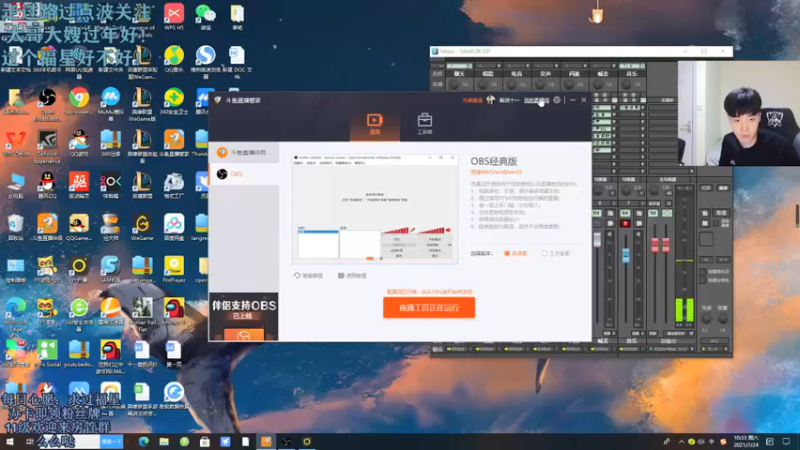The image size is (800, 450).
Task: Open the dropdown above the 电音 channel in Mixer
Action: (x=516, y=66)
